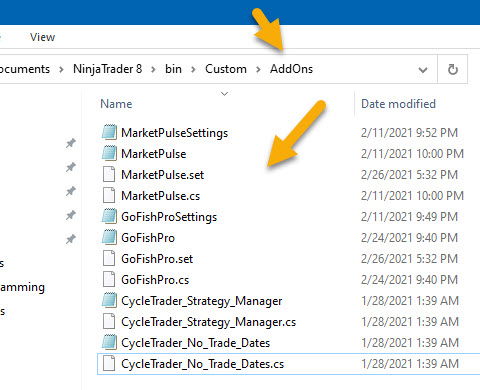
Task: Click file icon of CycleTrader_No_Trade_Dates.cs
Action: (x=109, y=363)
